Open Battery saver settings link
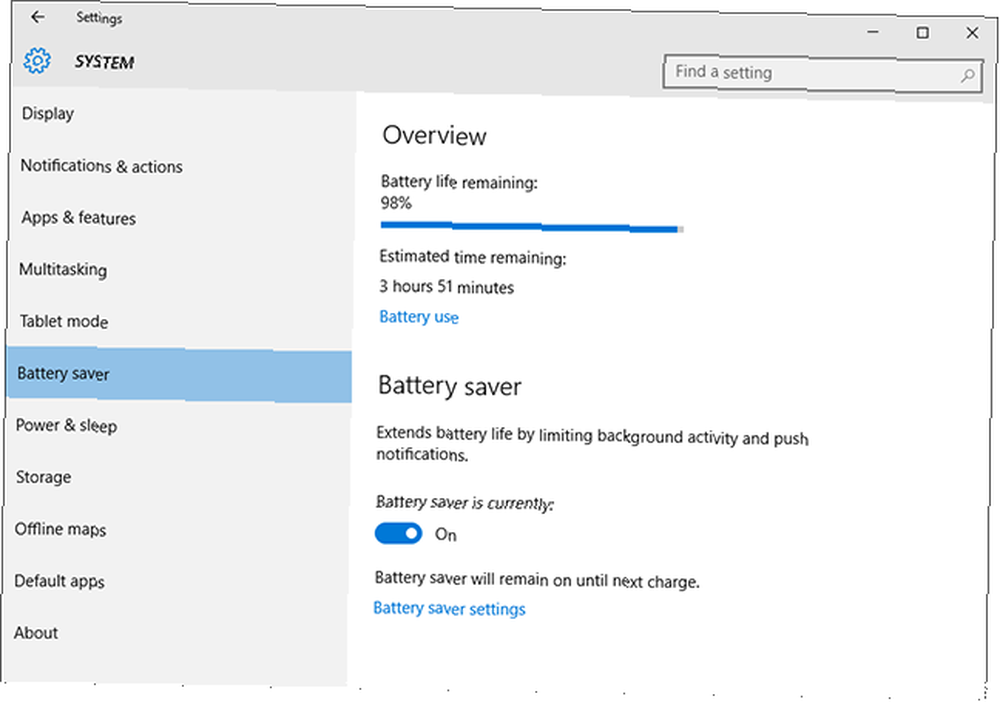Image resolution: width=1000 pixels, height=702 pixels. click(450, 609)
